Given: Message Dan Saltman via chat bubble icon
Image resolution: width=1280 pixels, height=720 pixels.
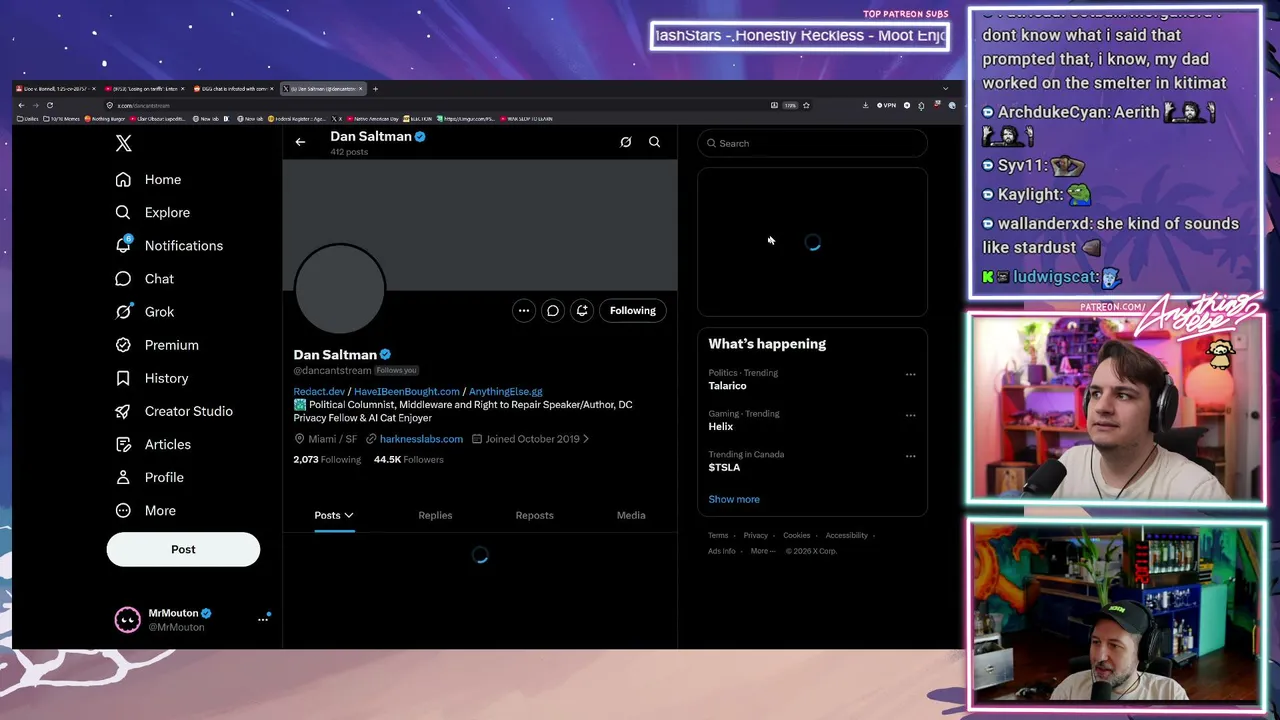Looking at the screenshot, I should pos(553,311).
